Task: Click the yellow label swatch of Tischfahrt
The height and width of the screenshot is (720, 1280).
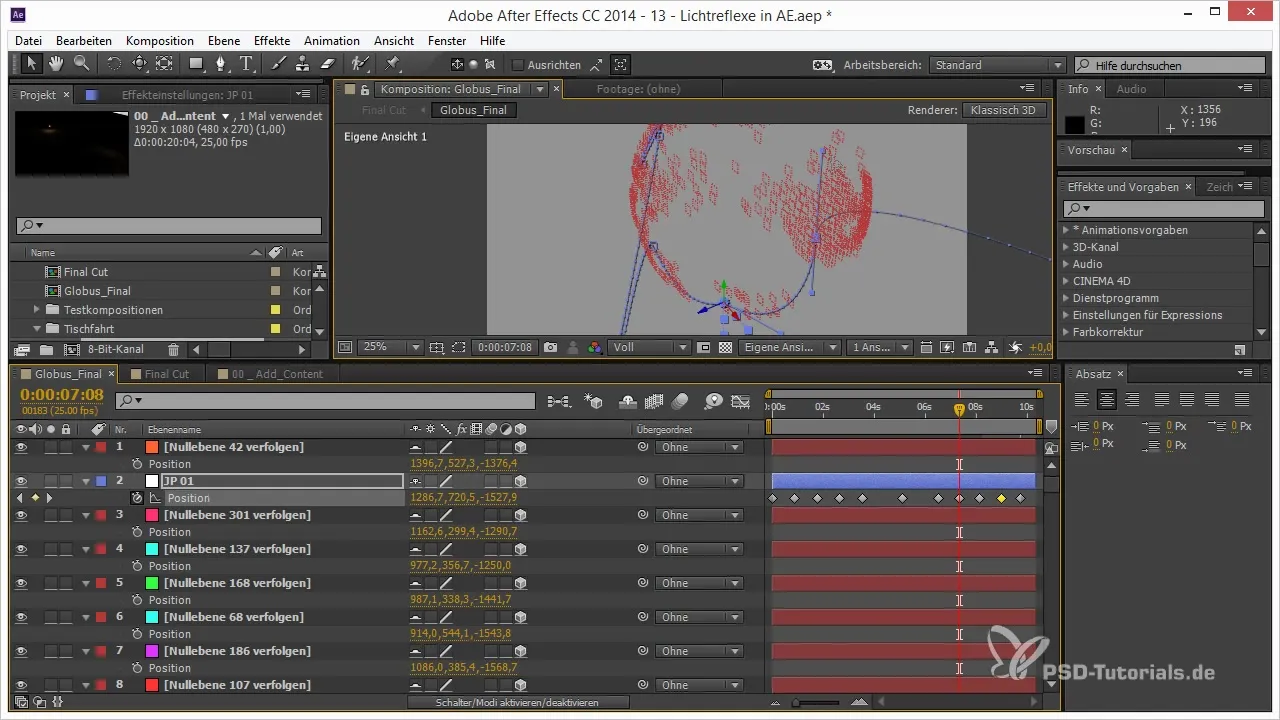Action: (x=275, y=329)
